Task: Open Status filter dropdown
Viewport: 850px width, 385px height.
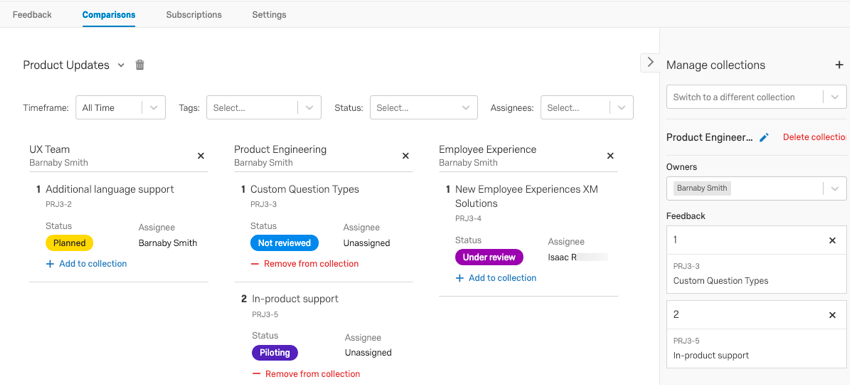Action: (x=424, y=107)
